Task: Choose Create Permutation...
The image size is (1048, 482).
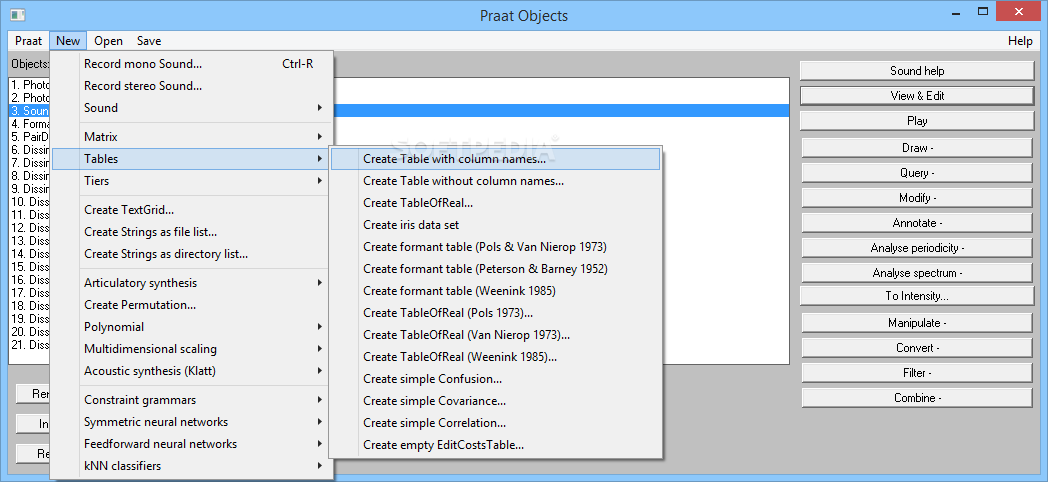Action: pos(192,305)
